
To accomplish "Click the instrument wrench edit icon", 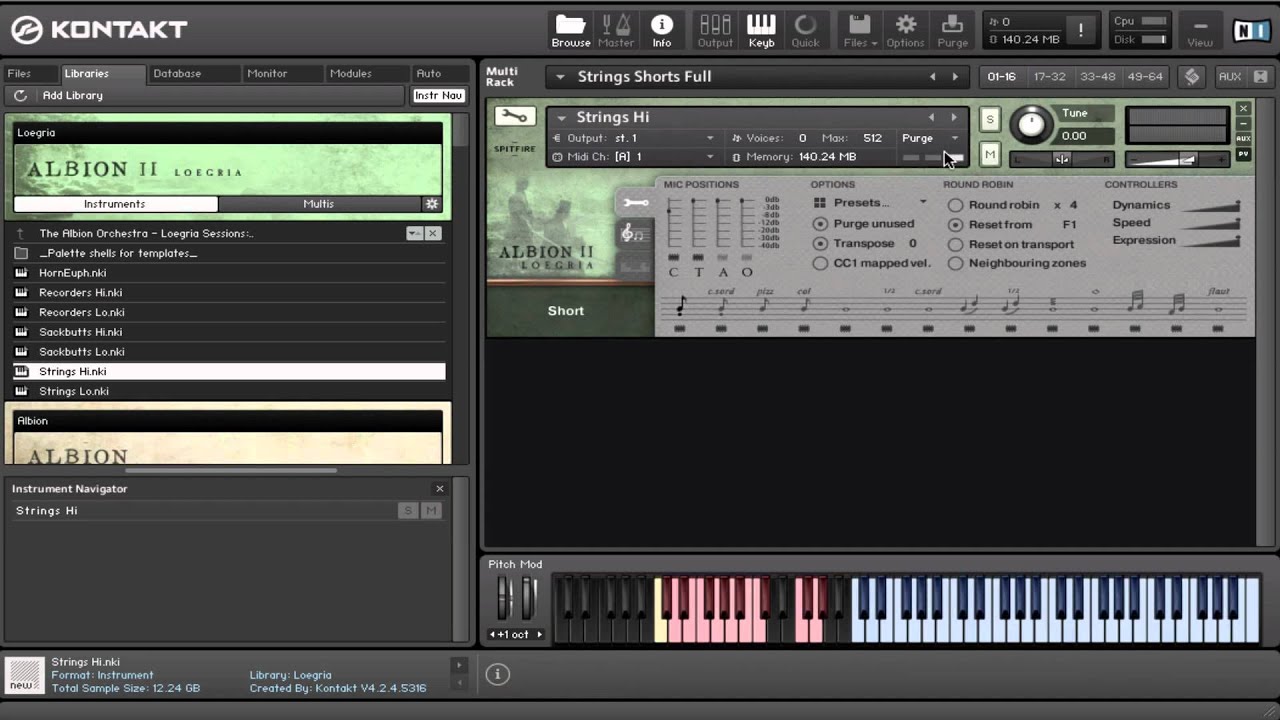I will tap(514, 117).
